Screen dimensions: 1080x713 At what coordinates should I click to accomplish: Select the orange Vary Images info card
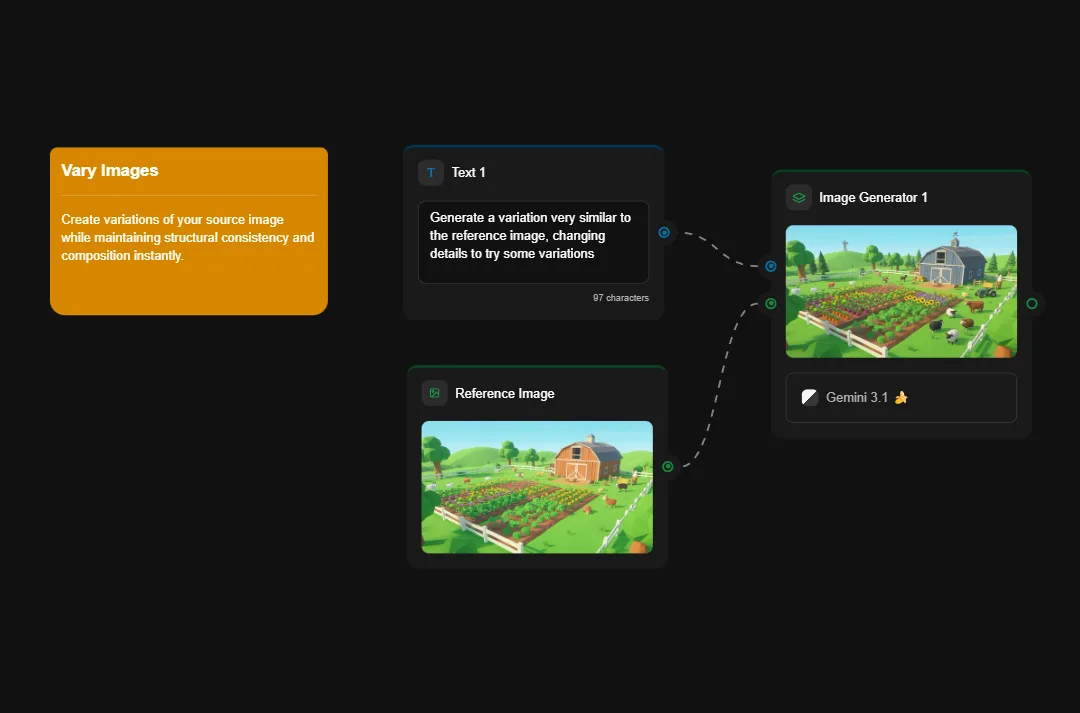click(x=188, y=230)
